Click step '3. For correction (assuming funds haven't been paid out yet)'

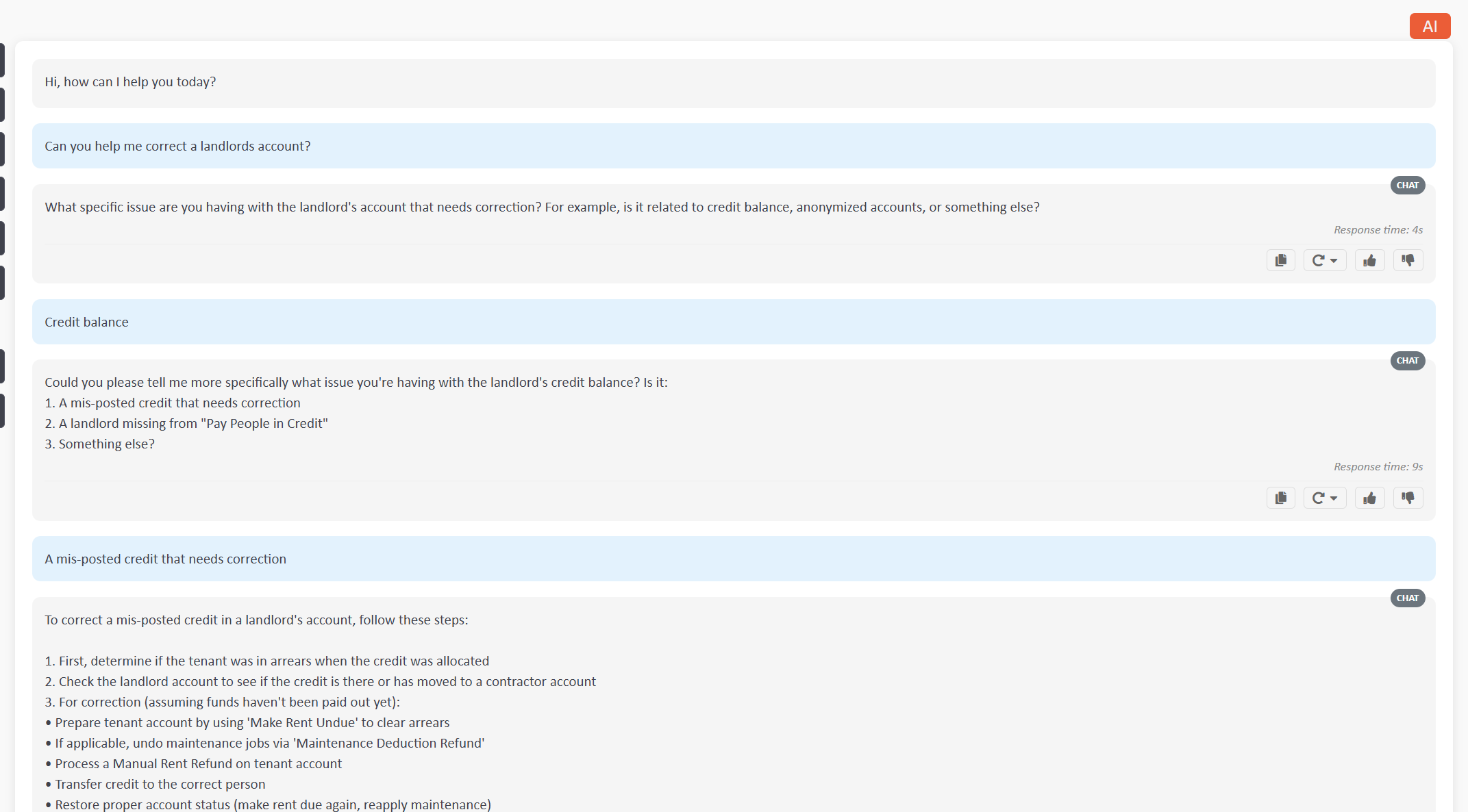click(223, 702)
